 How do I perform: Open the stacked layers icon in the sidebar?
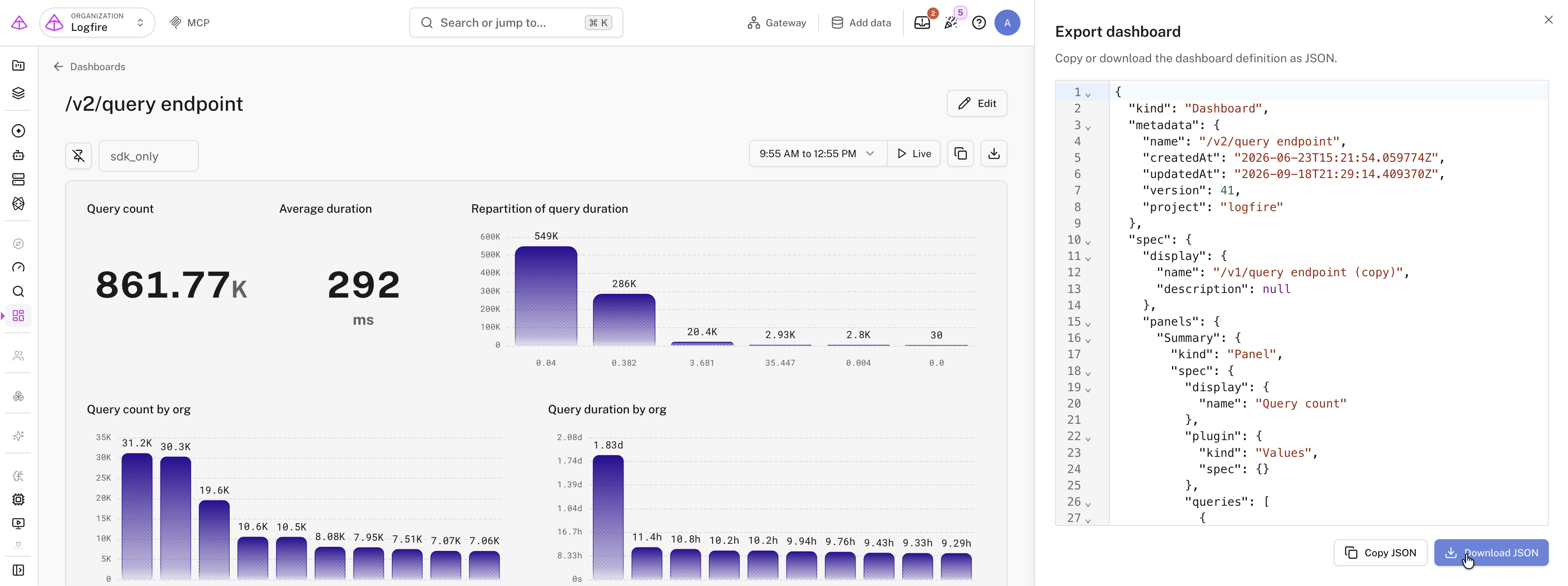coord(18,93)
